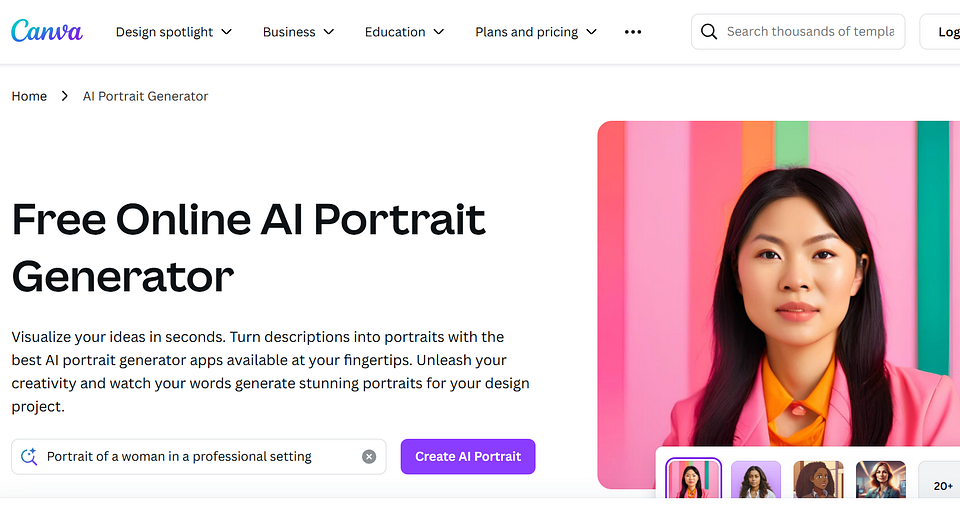Click the sparkle search icon in the prompt box
Viewport: 960px width, 512px height.
tap(29, 456)
